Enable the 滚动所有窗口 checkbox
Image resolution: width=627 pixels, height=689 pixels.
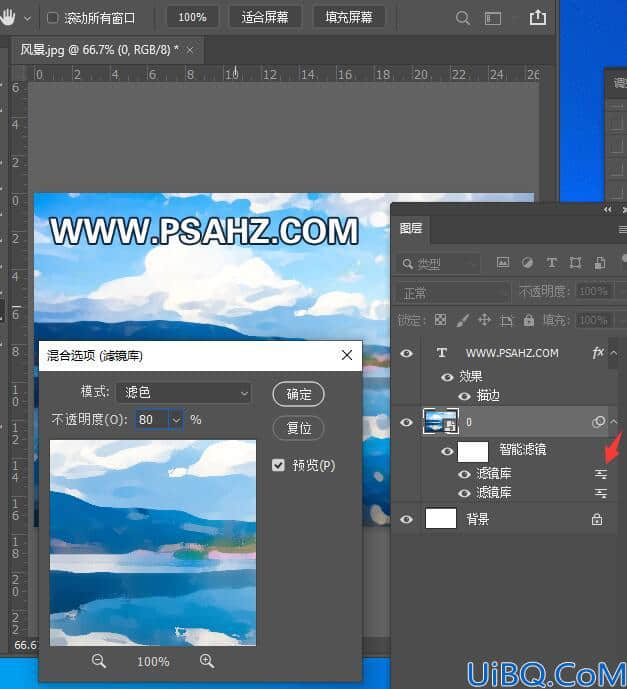click(x=52, y=18)
